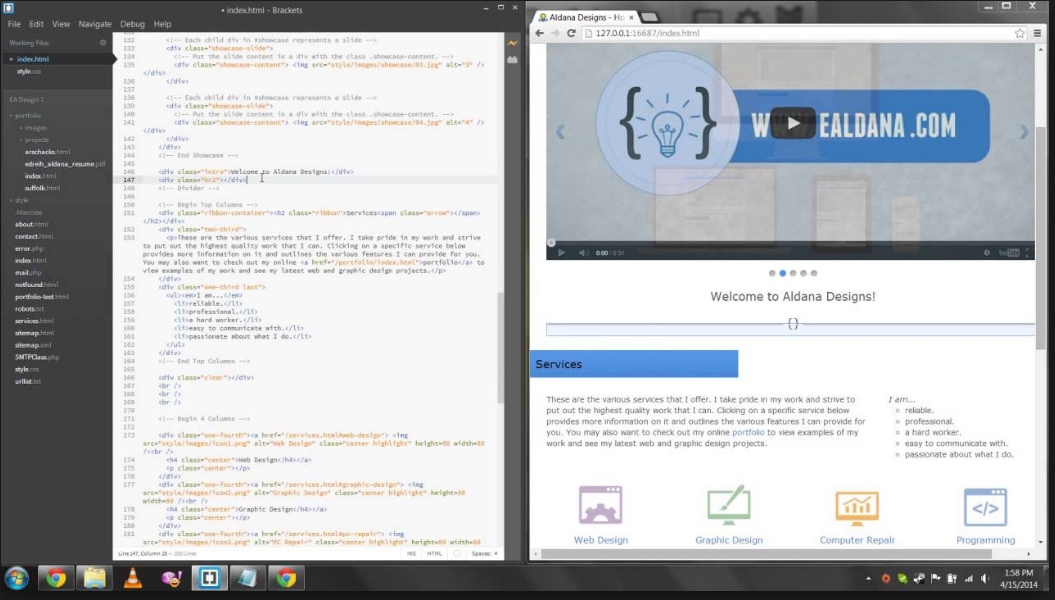Open the Edit menu in Brackets
This screenshot has height=600, width=1055.
pyautogui.click(x=36, y=24)
